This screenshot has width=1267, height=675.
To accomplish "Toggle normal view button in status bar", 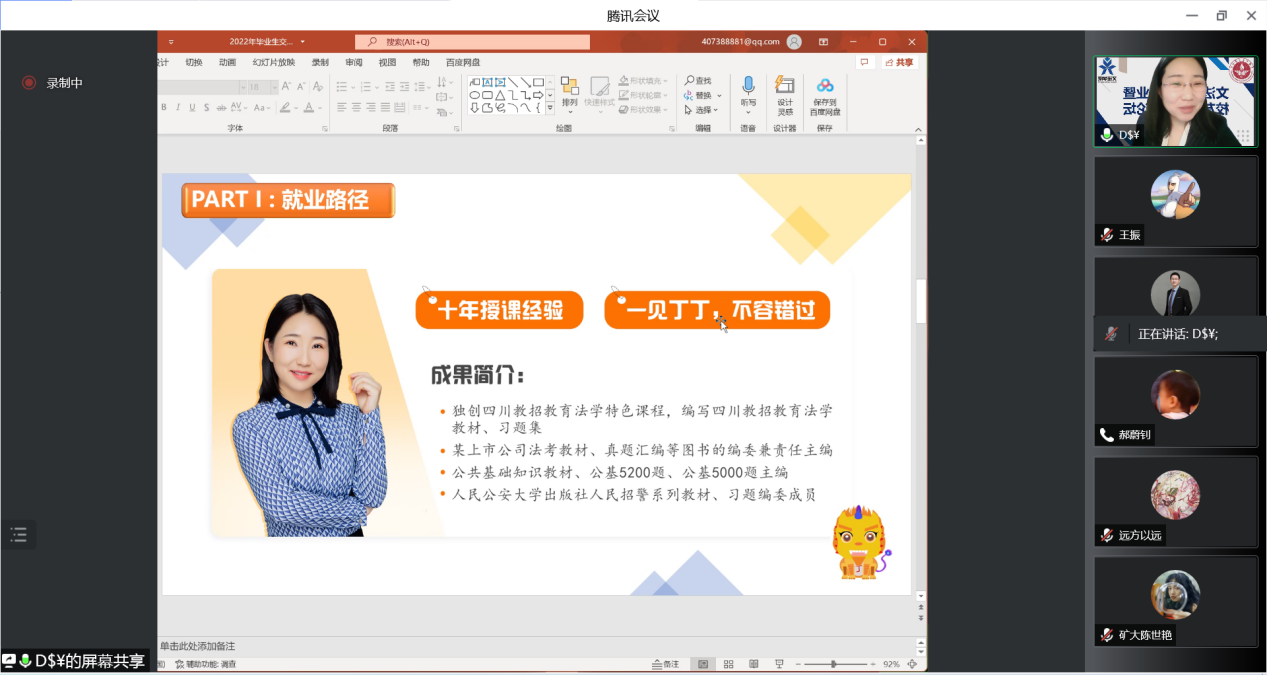I will [703, 664].
